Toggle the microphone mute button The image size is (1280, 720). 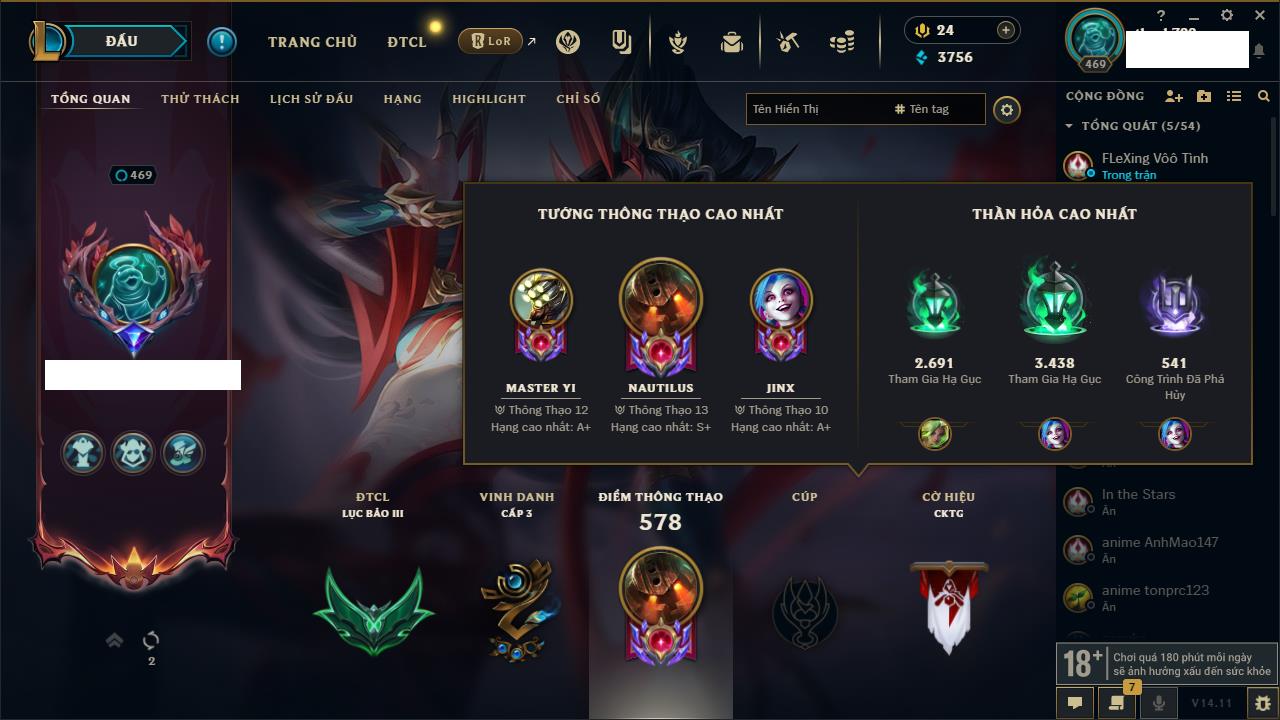[1158, 703]
